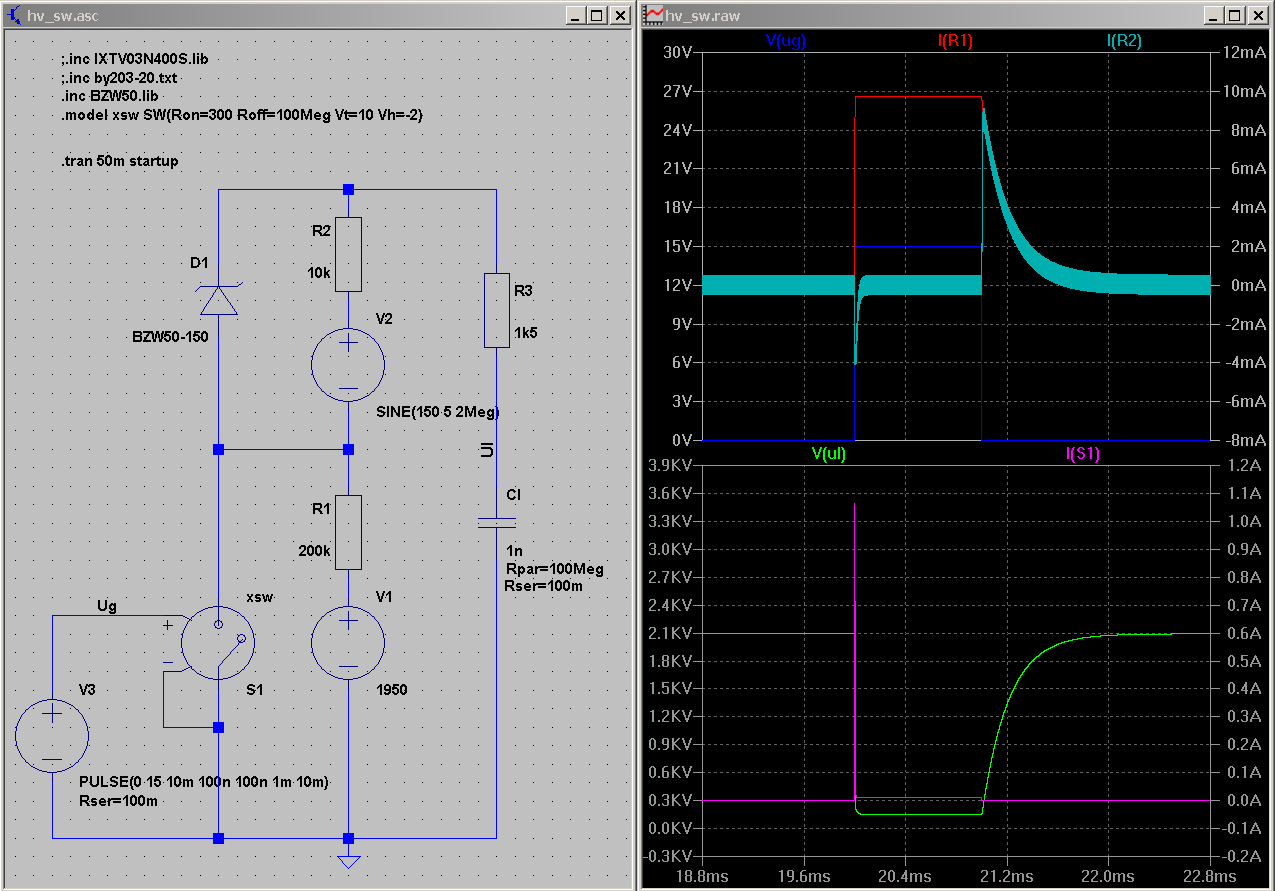The height and width of the screenshot is (891, 1275).
Task: Select the 1950 V source V1 symbol
Action: point(348,643)
